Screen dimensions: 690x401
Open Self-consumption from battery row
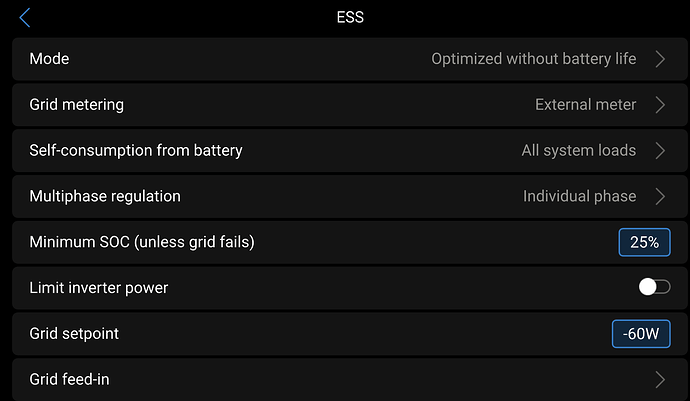click(136, 151)
